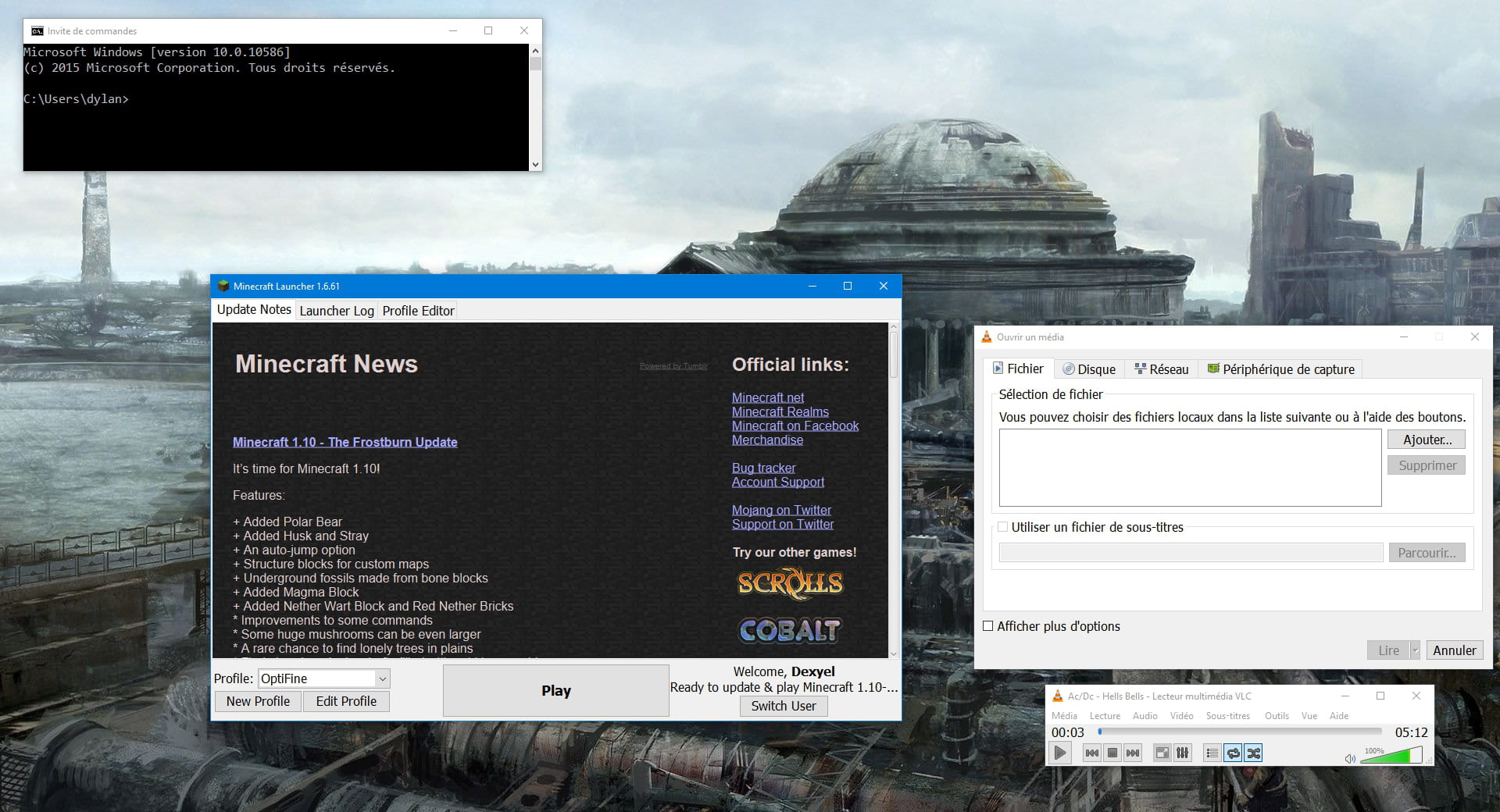The image size is (1500, 812).
Task: Click the Supprimer button
Action: click(x=1427, y=465)
